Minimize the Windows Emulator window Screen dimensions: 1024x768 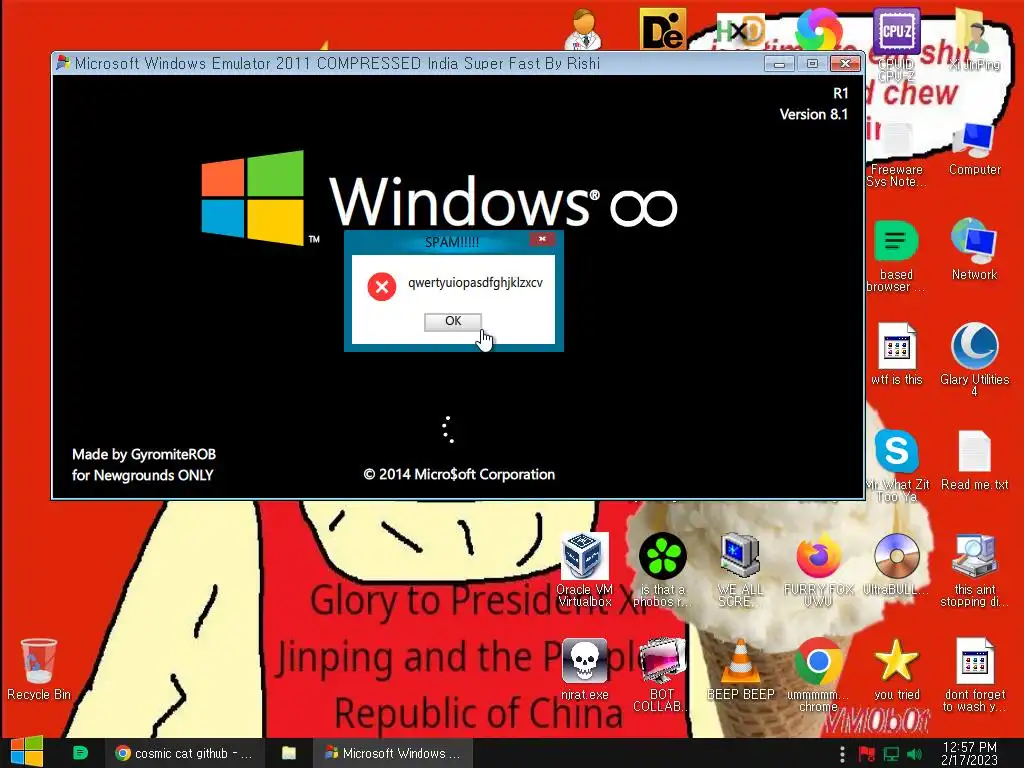(779, 64)
